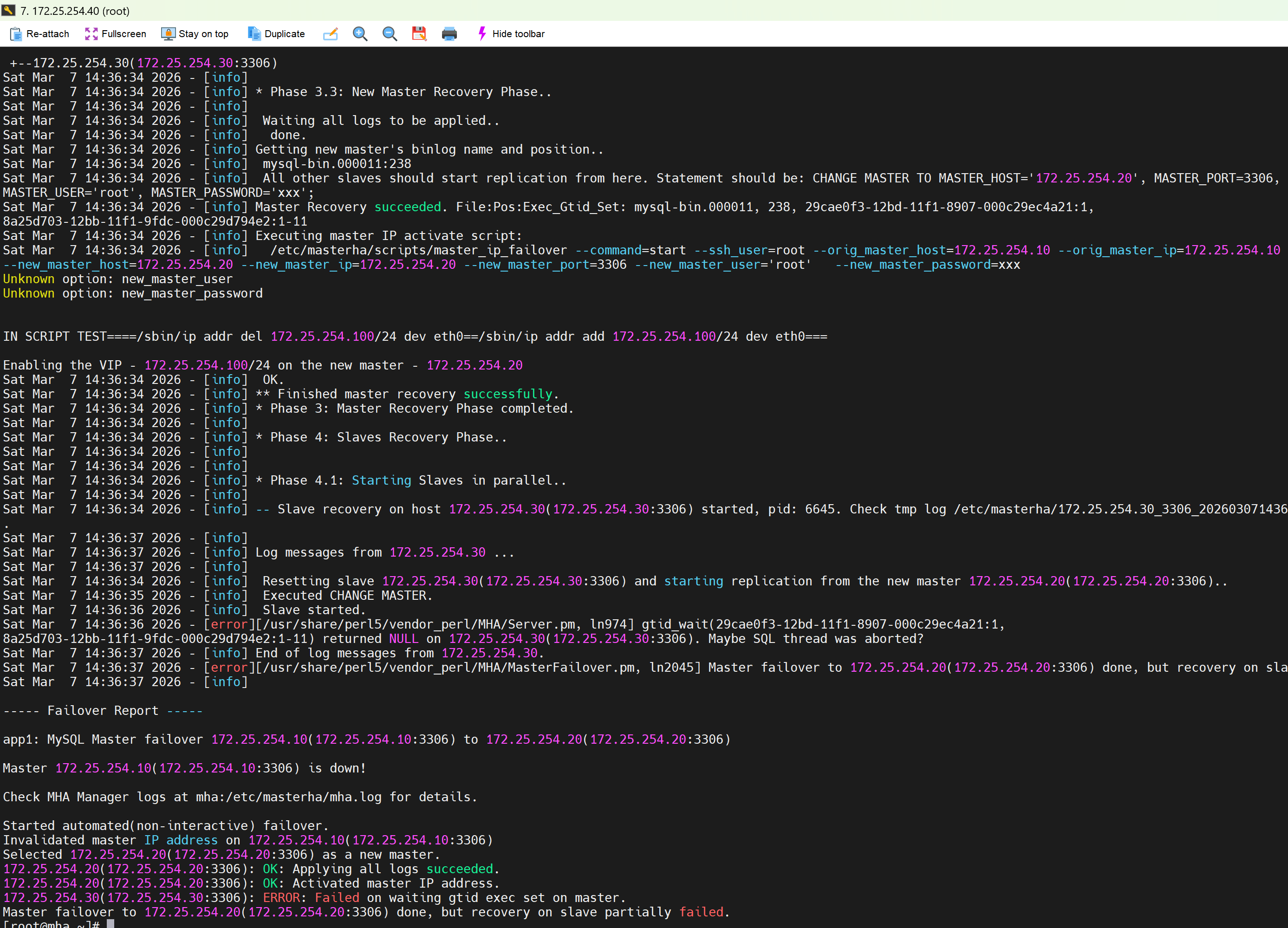
Task: Toggle Stay on top for this window
Action: click(x=195, y=34)
